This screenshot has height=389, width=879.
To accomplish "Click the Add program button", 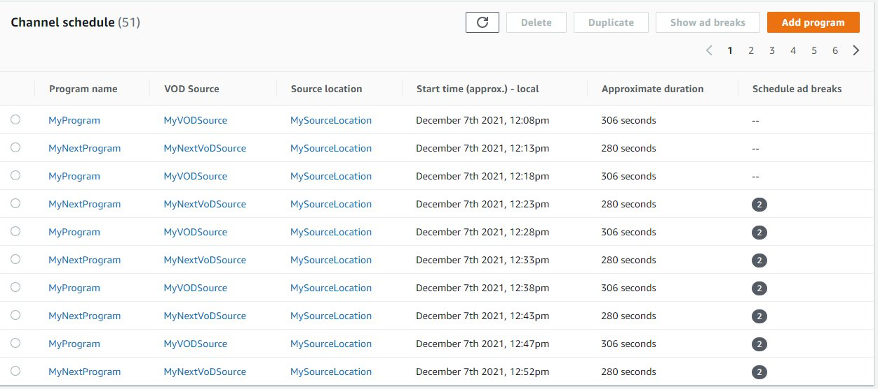I will [813, 22].
